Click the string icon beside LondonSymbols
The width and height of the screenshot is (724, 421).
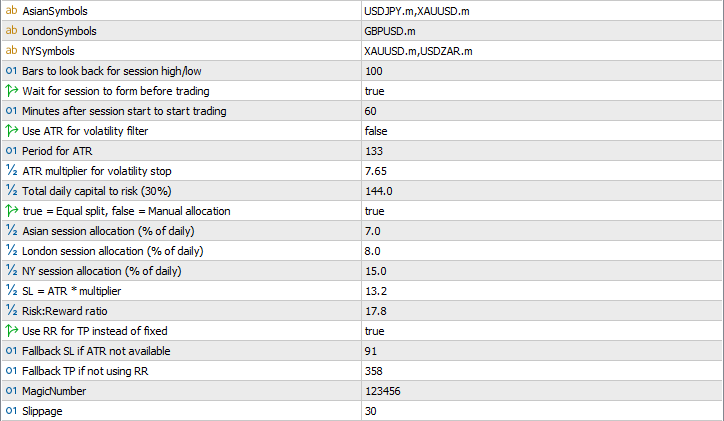tap(12, 31)
